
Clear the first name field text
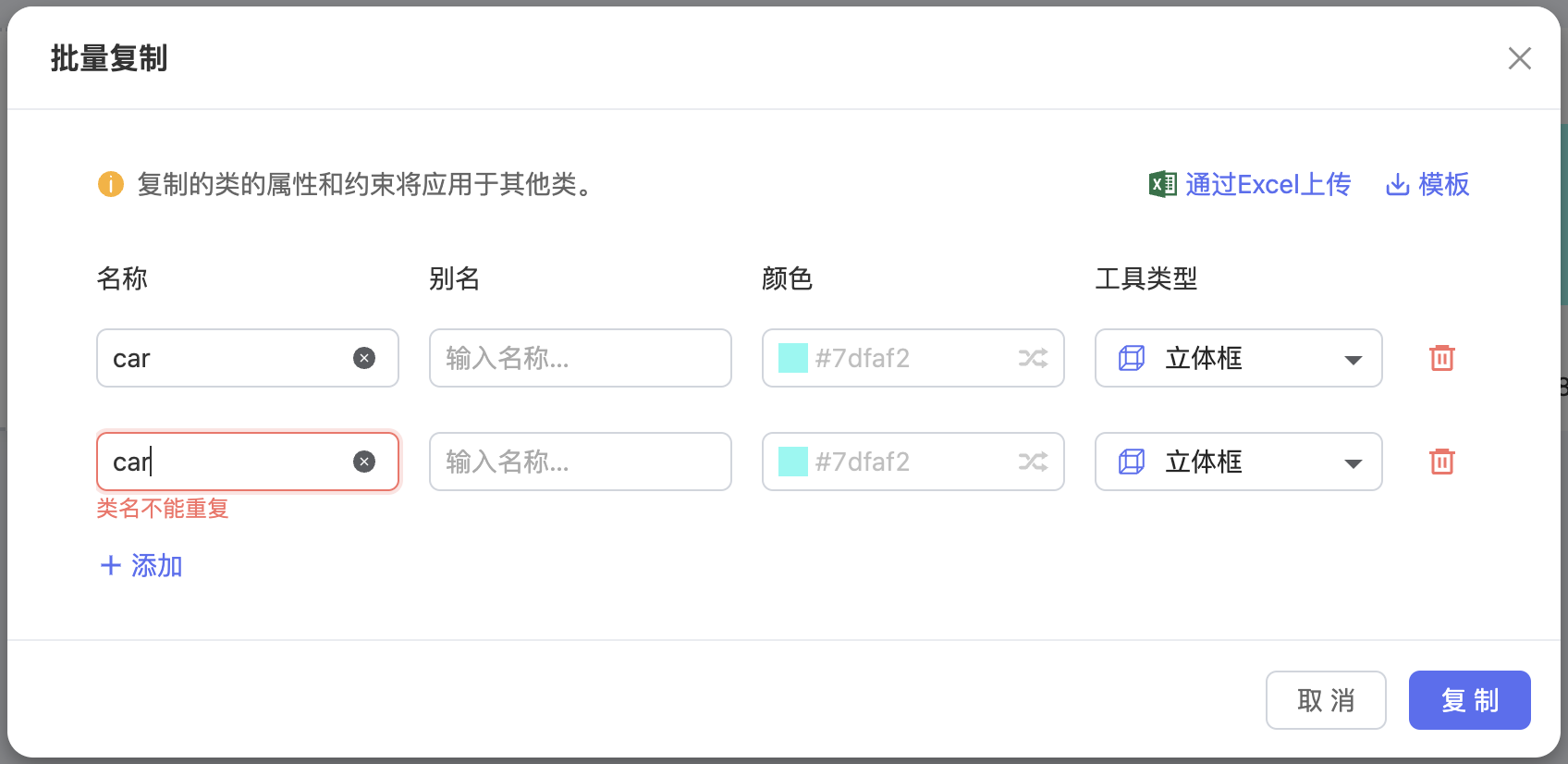(x=364, y=358)
